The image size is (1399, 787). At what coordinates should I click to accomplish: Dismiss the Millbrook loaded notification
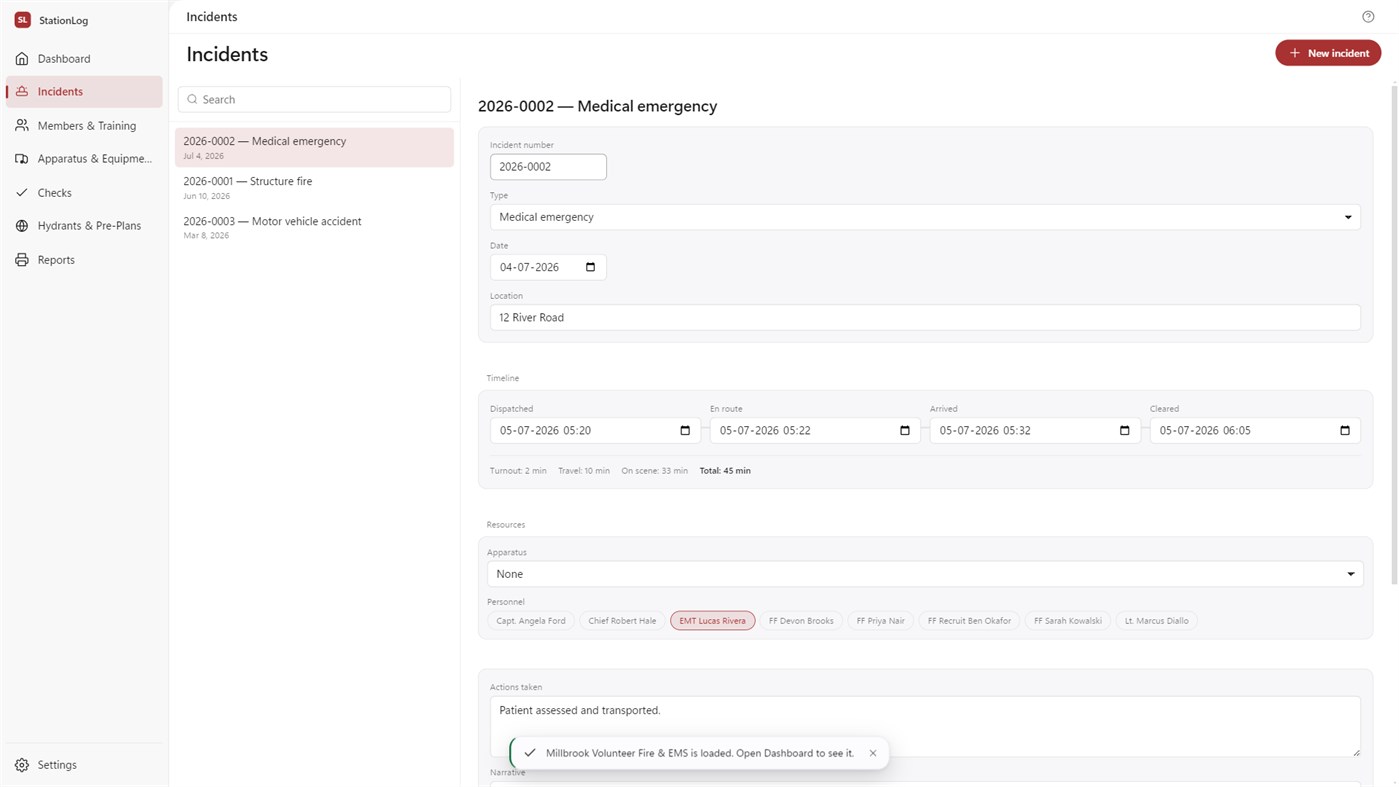point(873,753)
